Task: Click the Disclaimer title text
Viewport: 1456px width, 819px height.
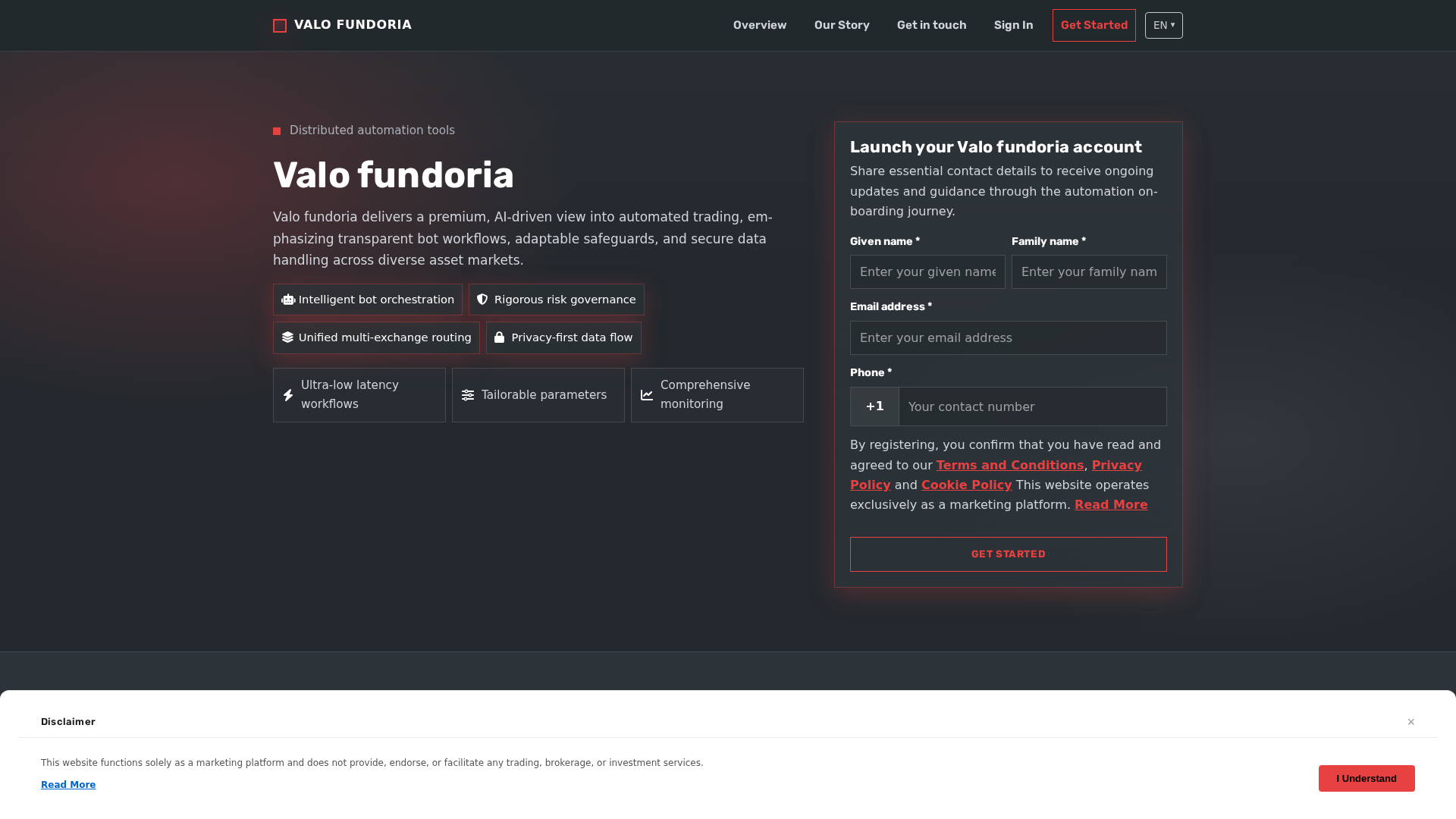Action: click(68, 722)
